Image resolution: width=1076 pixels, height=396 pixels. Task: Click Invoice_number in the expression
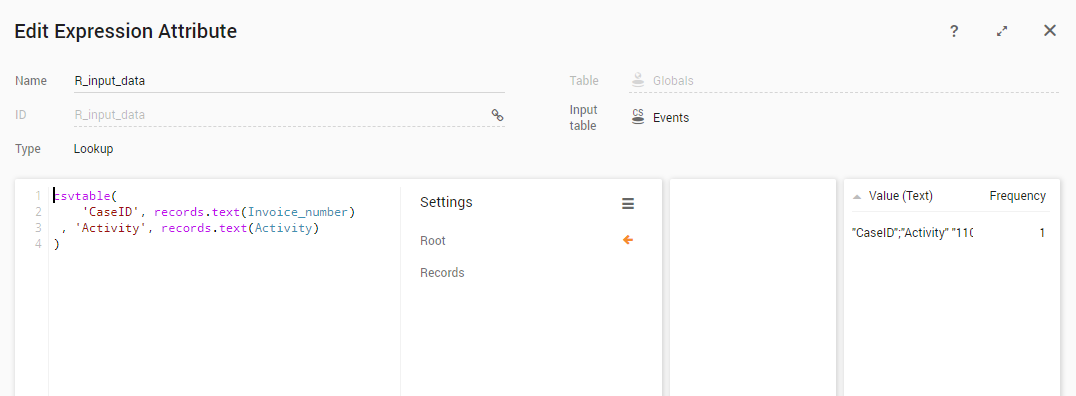click(298, 212)
